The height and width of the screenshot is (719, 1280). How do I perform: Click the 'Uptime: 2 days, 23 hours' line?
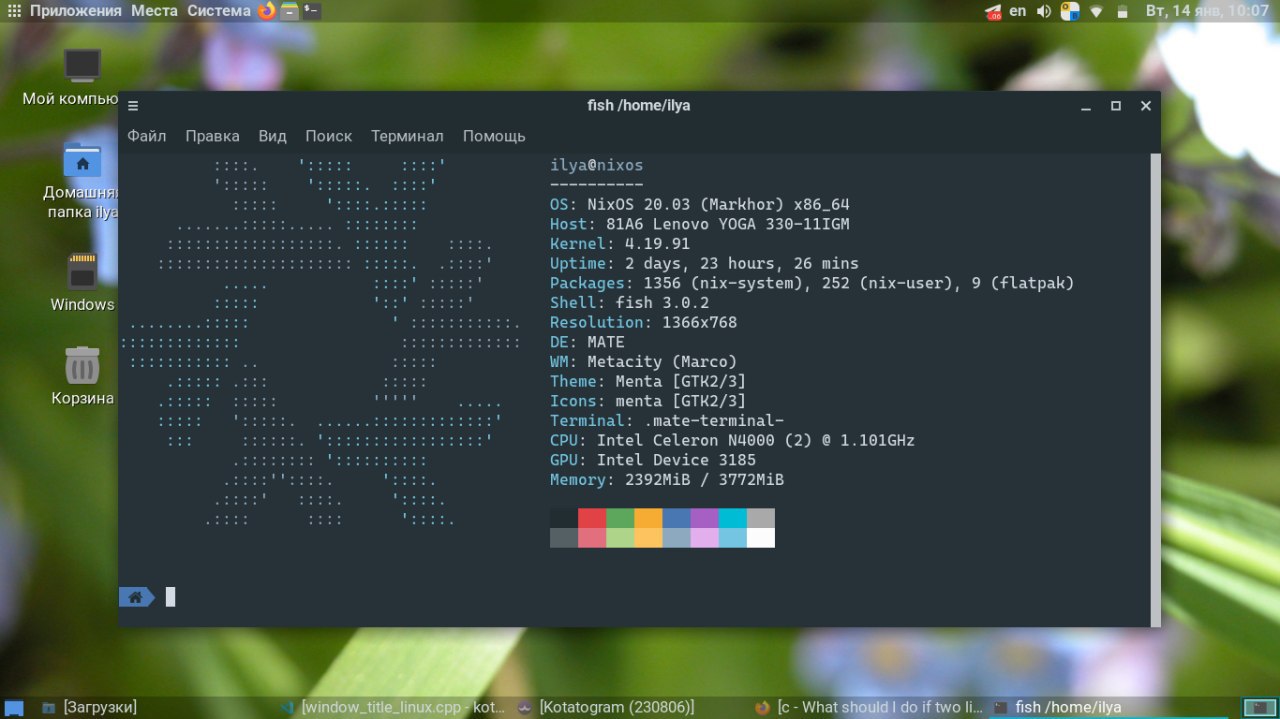pos(704,263)
